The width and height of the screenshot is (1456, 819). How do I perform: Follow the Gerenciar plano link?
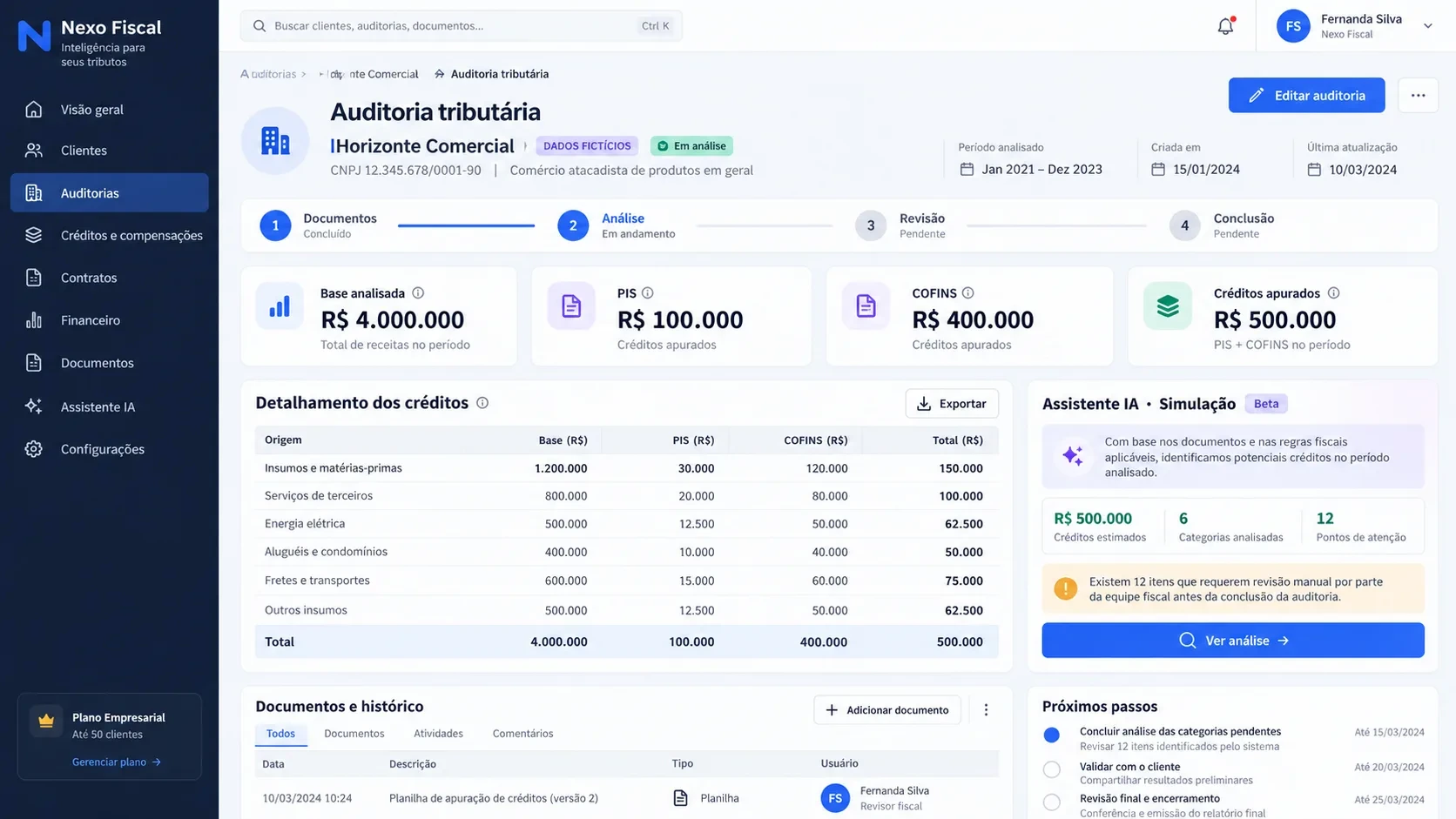click(x=116, y=762)
